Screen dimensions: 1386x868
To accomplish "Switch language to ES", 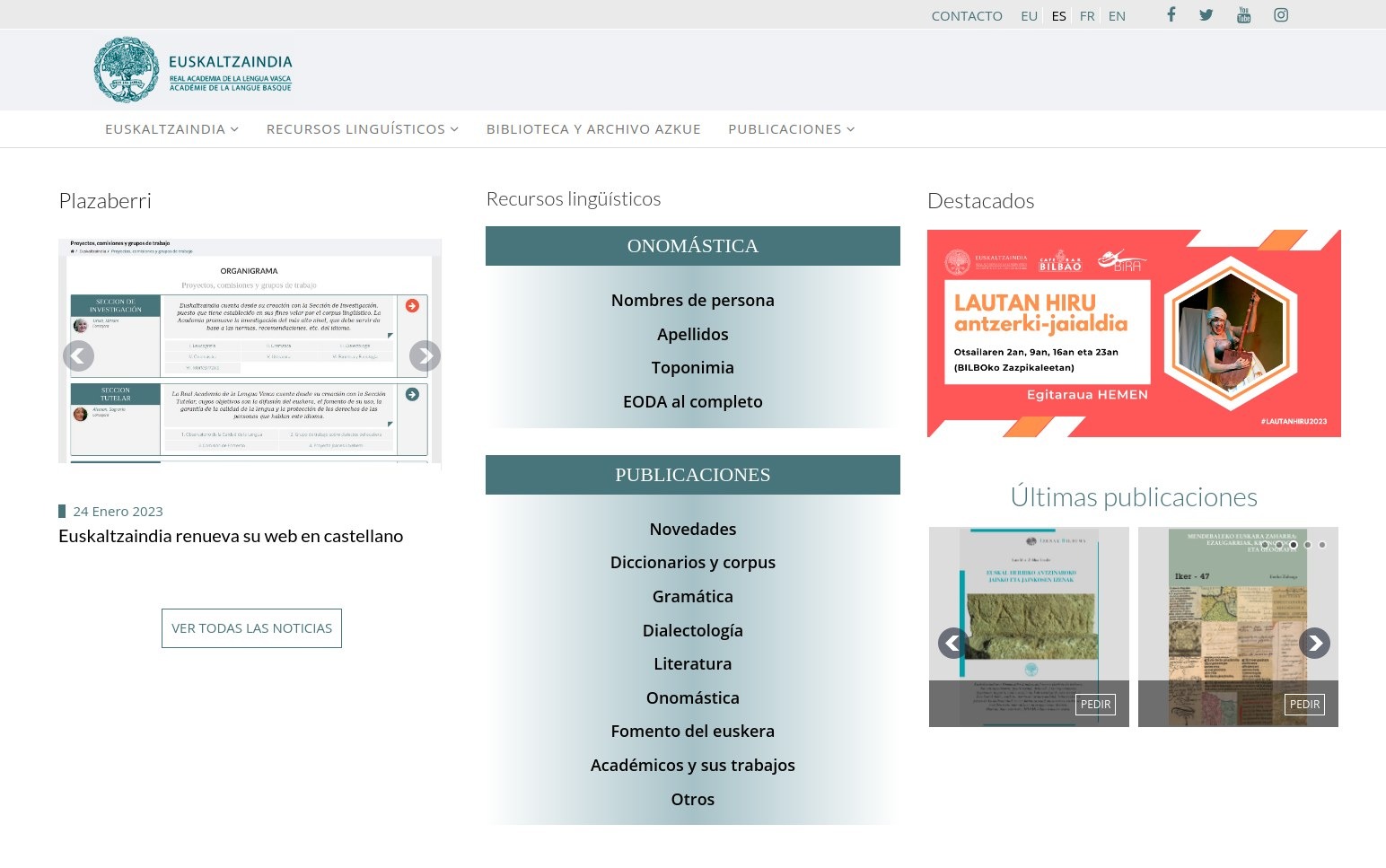I will [1059, 15].
